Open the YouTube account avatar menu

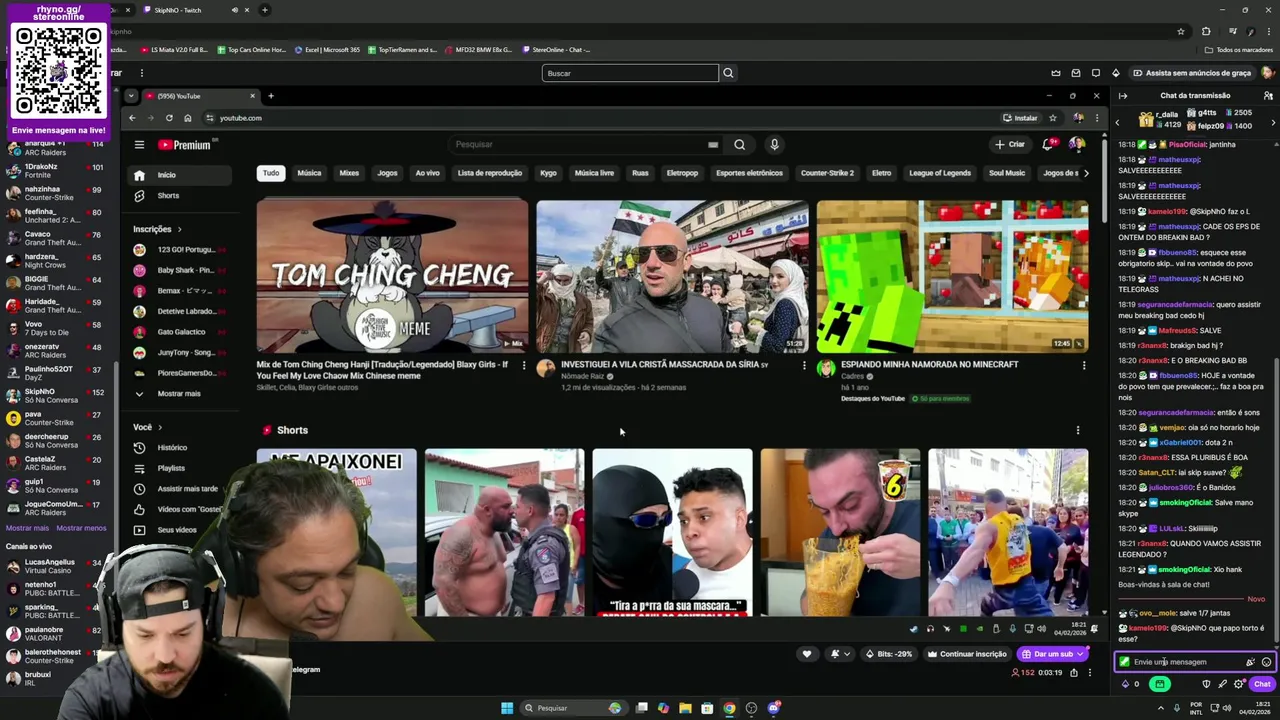click(x=1077, y=145)
